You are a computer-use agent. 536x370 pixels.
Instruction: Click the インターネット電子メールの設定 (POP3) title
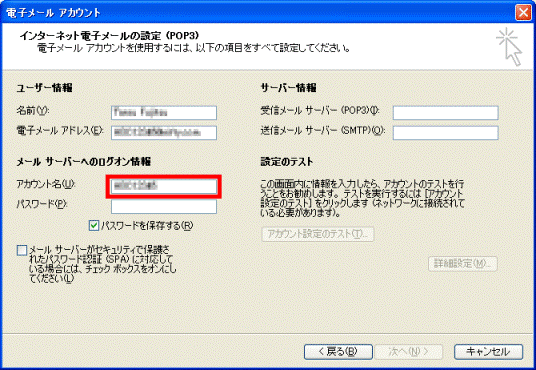click(109, 36)
